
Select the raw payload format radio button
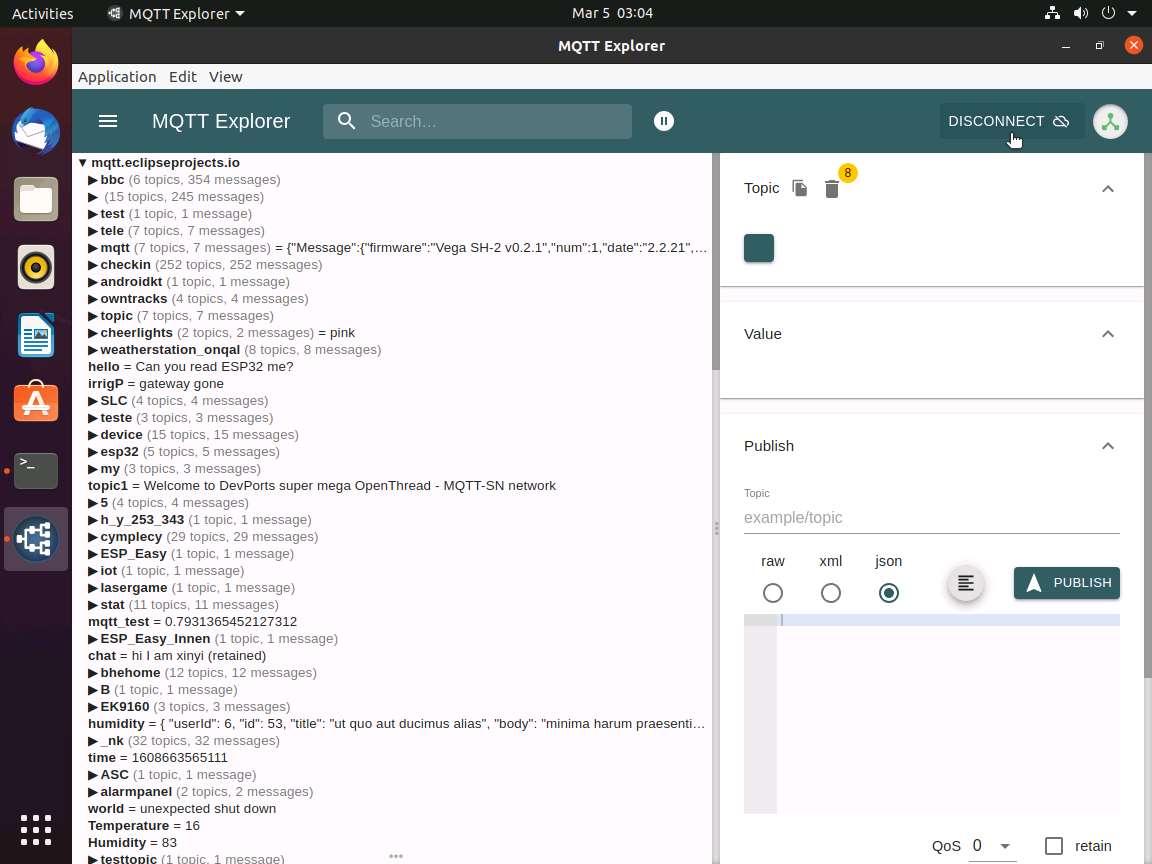pos(773,592)
